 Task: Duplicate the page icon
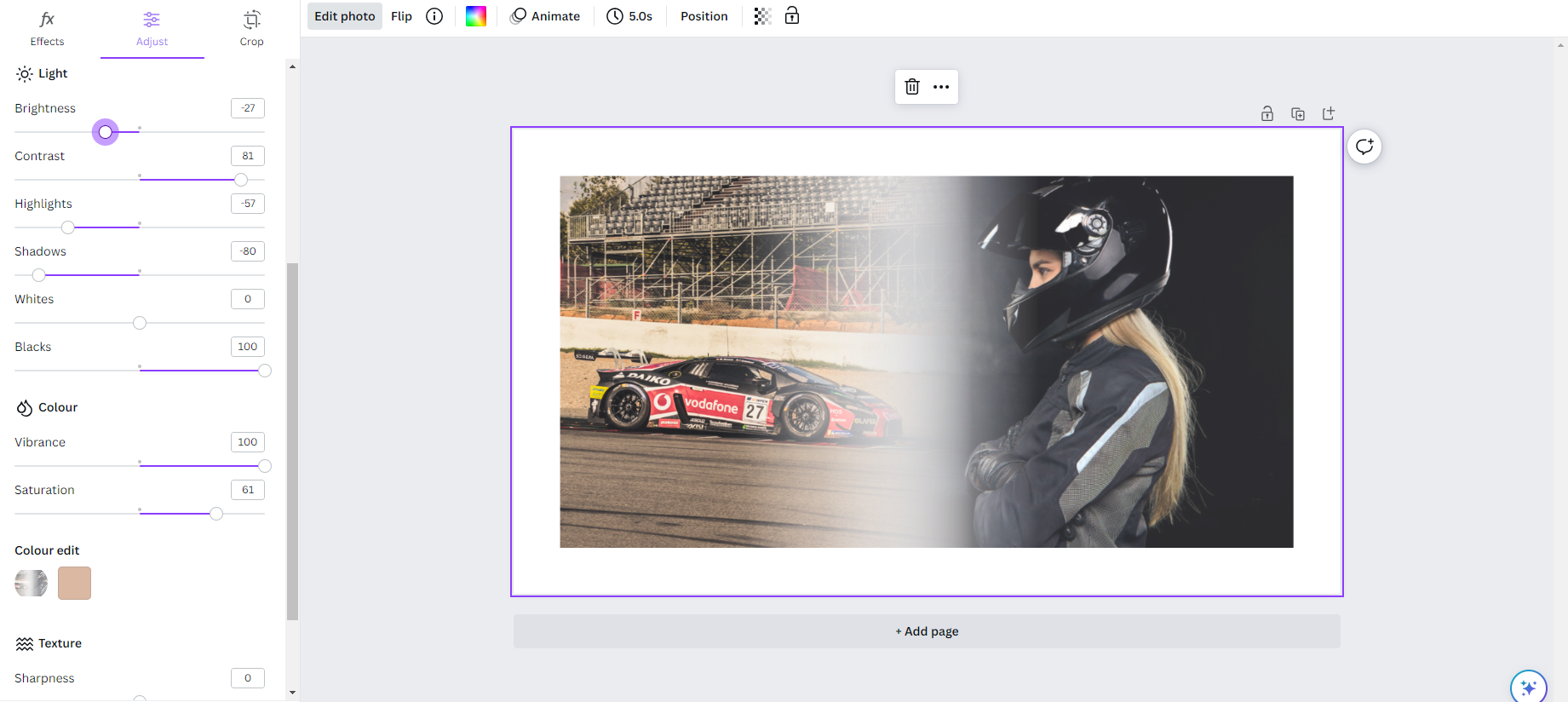click(1298, 113)
